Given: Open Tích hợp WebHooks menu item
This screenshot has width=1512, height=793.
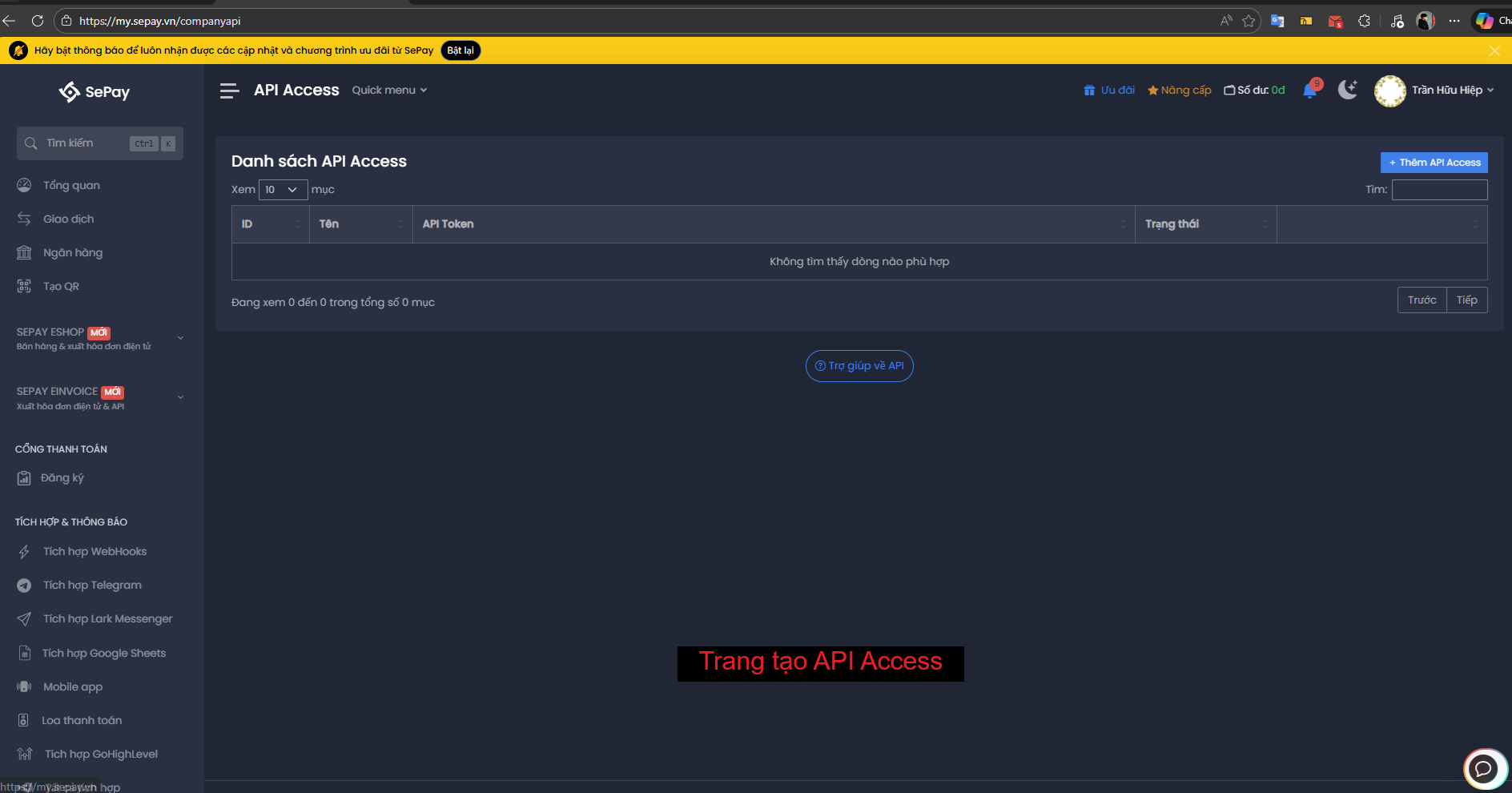Looking at the screenshot, I should (94, 552).
